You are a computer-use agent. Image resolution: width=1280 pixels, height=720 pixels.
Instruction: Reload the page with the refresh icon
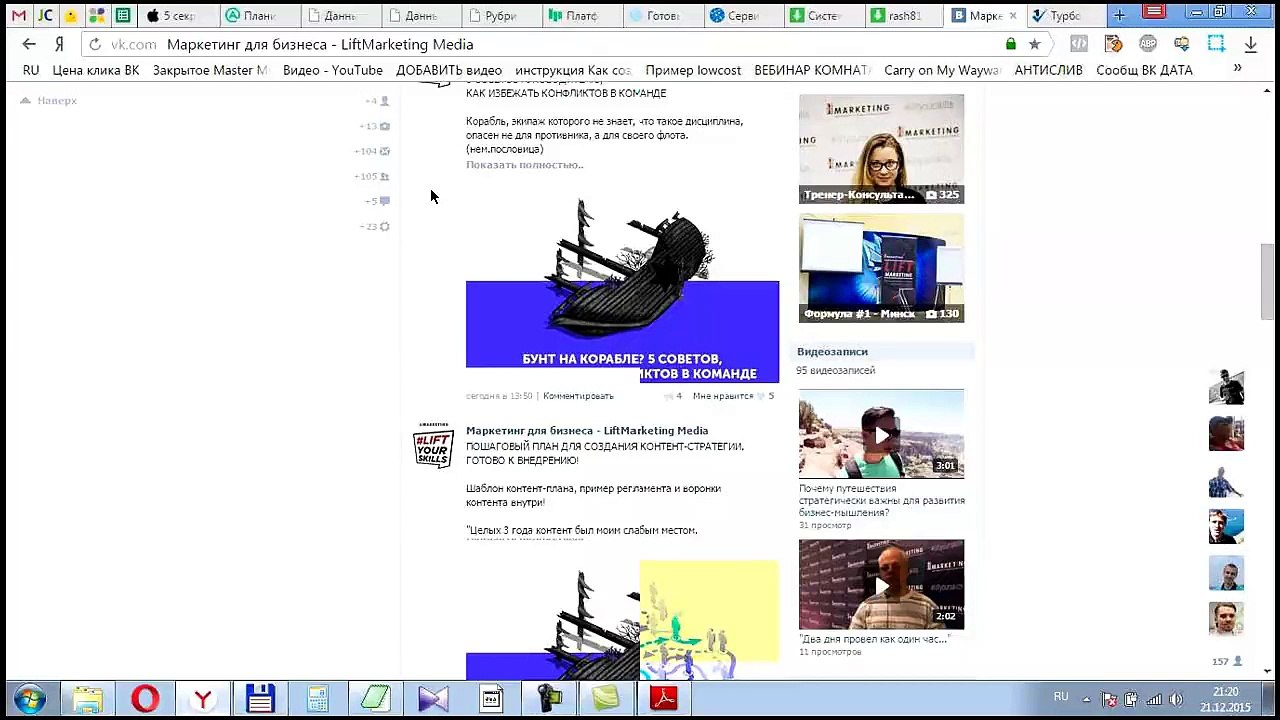pyautogui.click(x=95, y=44)
